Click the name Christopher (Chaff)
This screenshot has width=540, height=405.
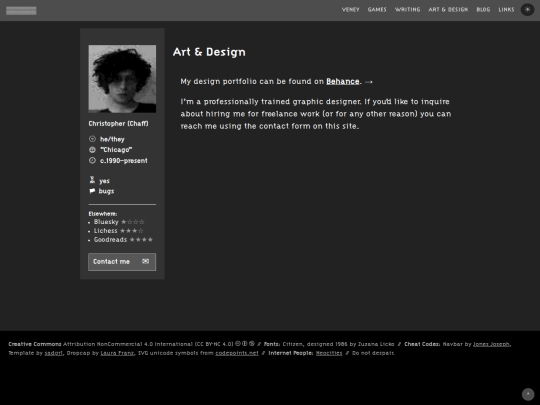tap(118, 124)
